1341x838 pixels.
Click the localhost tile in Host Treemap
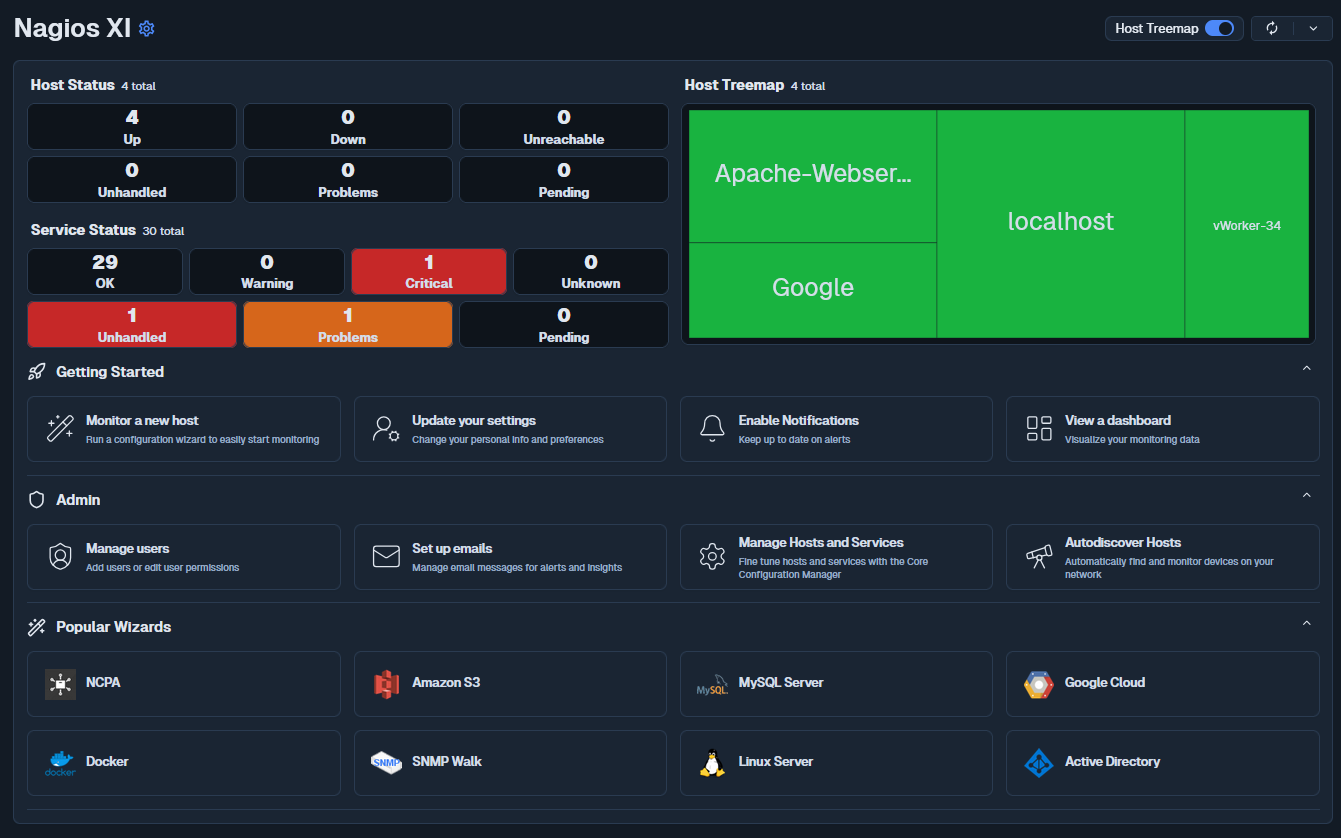point(1060,222)
